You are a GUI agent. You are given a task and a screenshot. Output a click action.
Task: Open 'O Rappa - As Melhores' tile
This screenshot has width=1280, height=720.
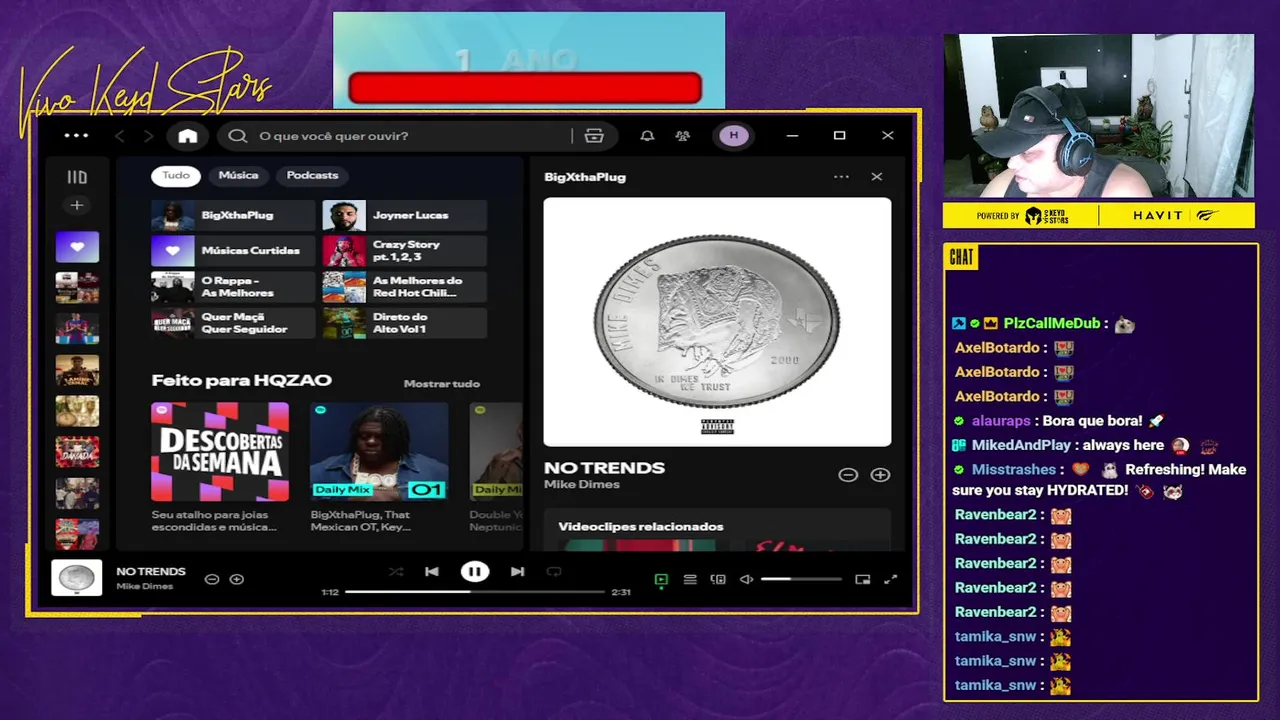[x=233, y=287]
